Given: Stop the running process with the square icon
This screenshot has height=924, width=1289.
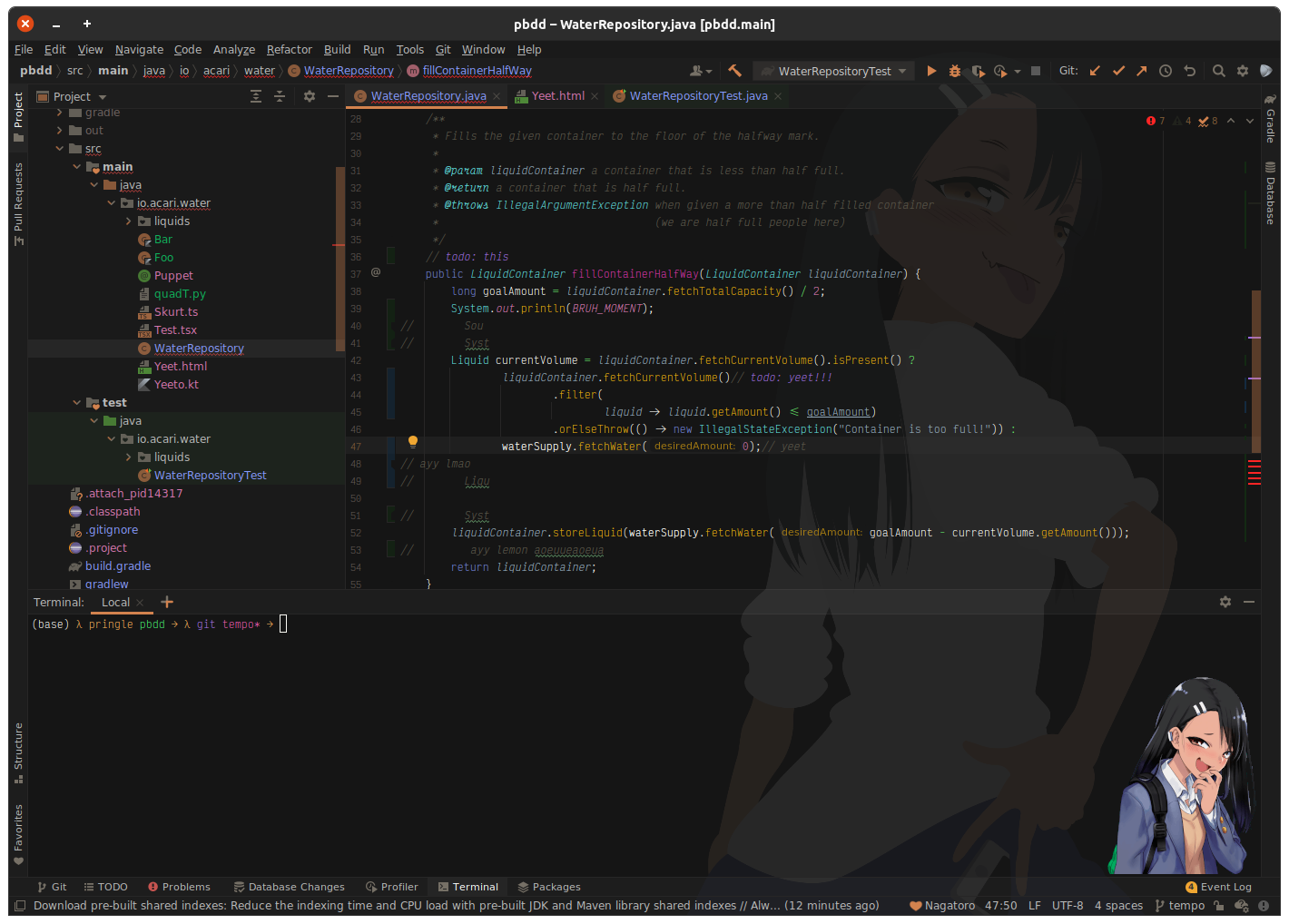Looking at the screenshot, I should click(x=1036, y=70).
